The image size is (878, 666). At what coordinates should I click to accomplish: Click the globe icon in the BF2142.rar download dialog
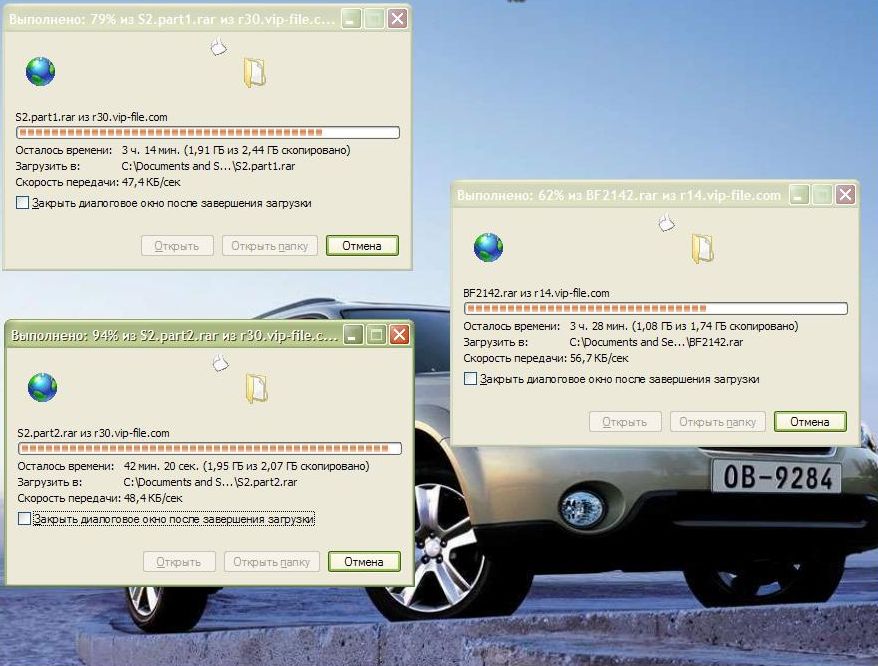click(x=488, y=247)
